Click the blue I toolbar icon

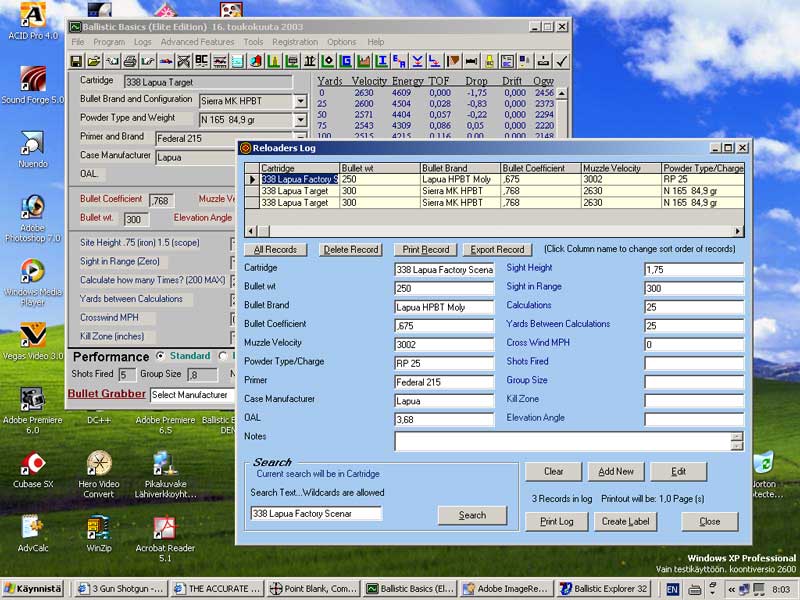tap(382, 61)
